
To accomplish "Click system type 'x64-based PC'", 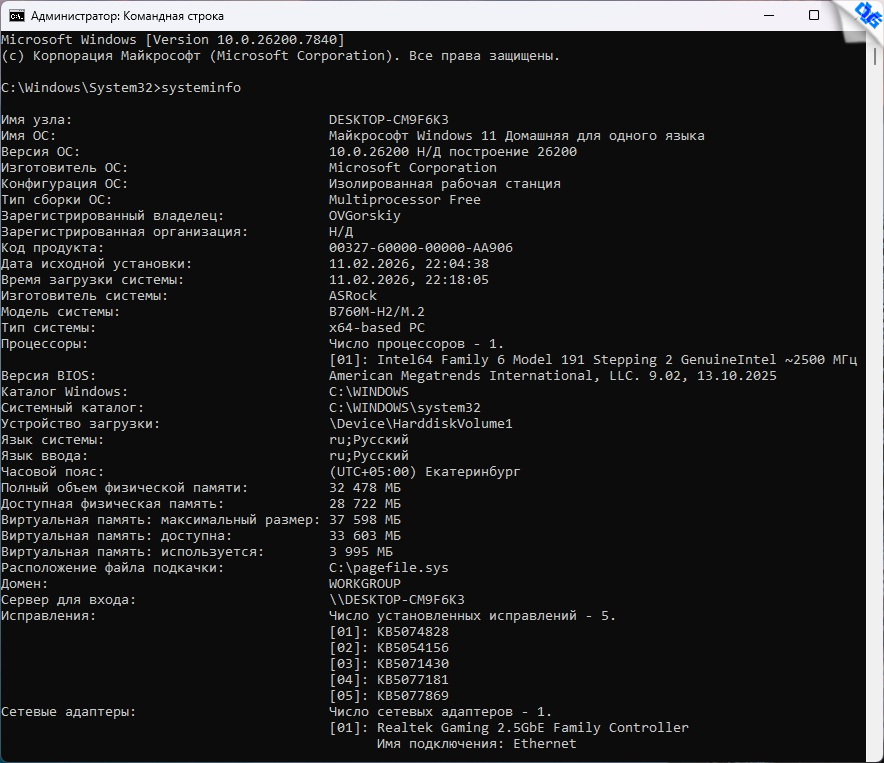I will point(377,328).
